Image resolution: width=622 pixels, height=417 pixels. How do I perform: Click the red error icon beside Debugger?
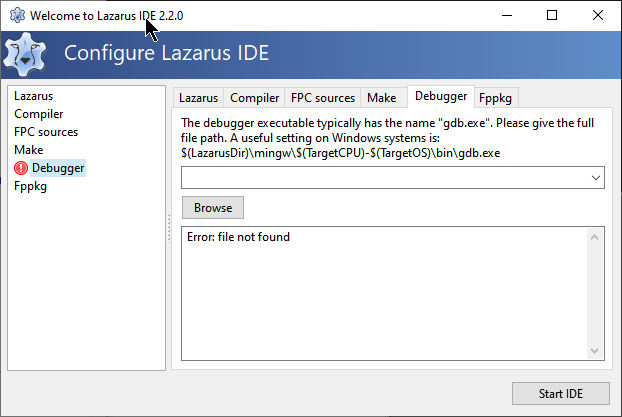(x=21, y=168)
